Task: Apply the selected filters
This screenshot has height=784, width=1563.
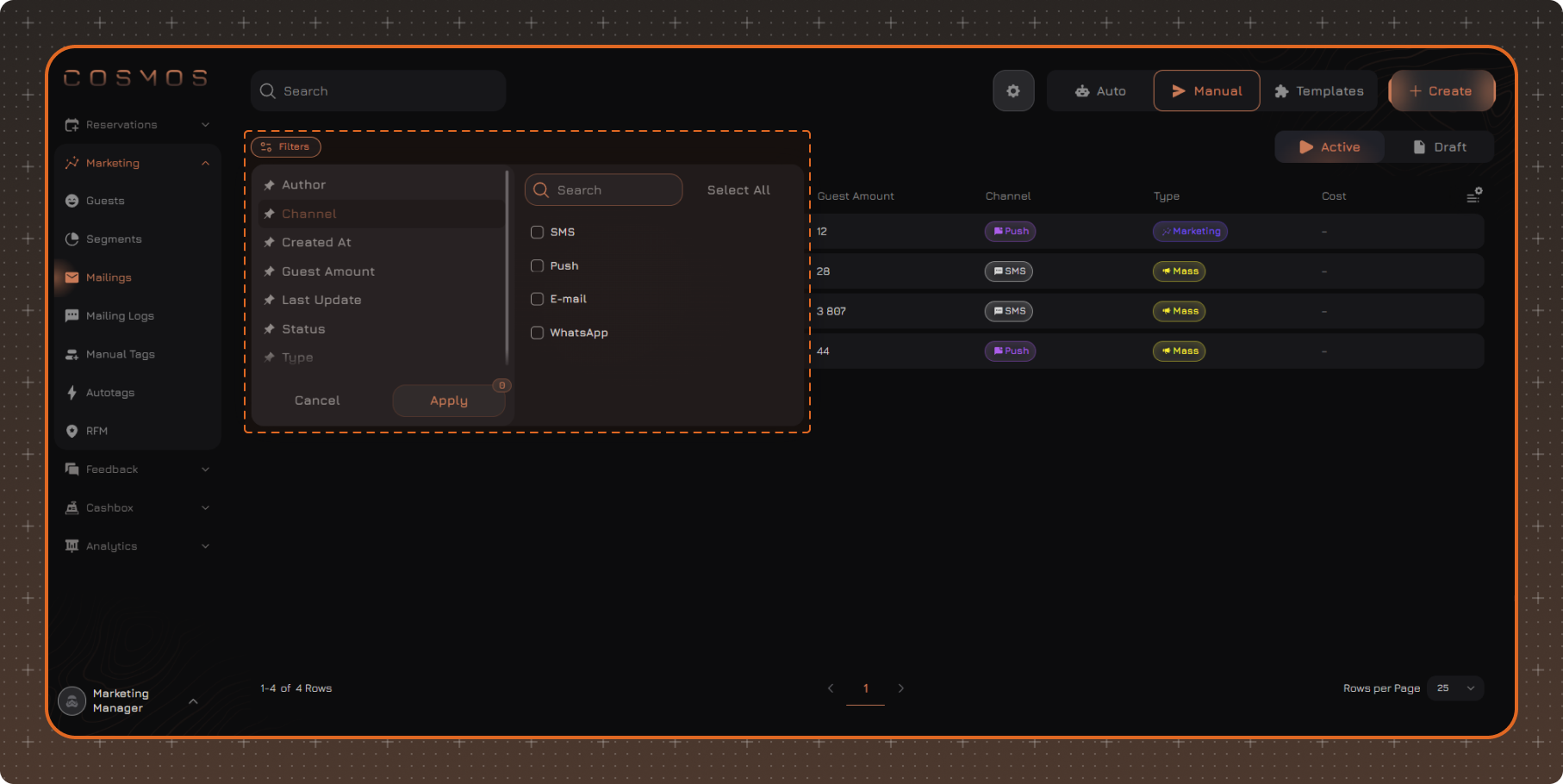Action: tap(449, 401)
